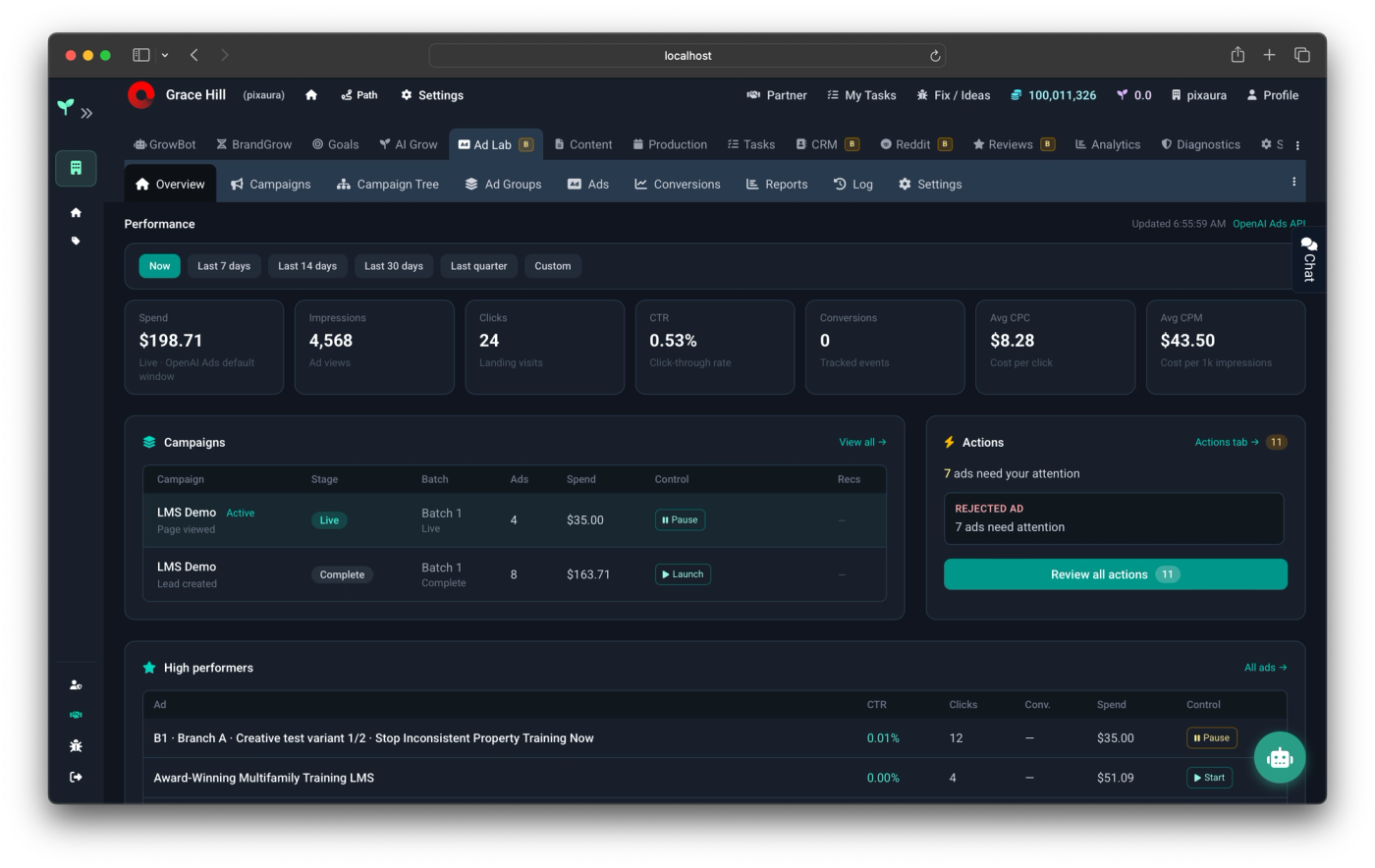The image size is (1375, 868).
Task: Expand the left sidebar with double chevron
Action: click(x=86, y=113)
